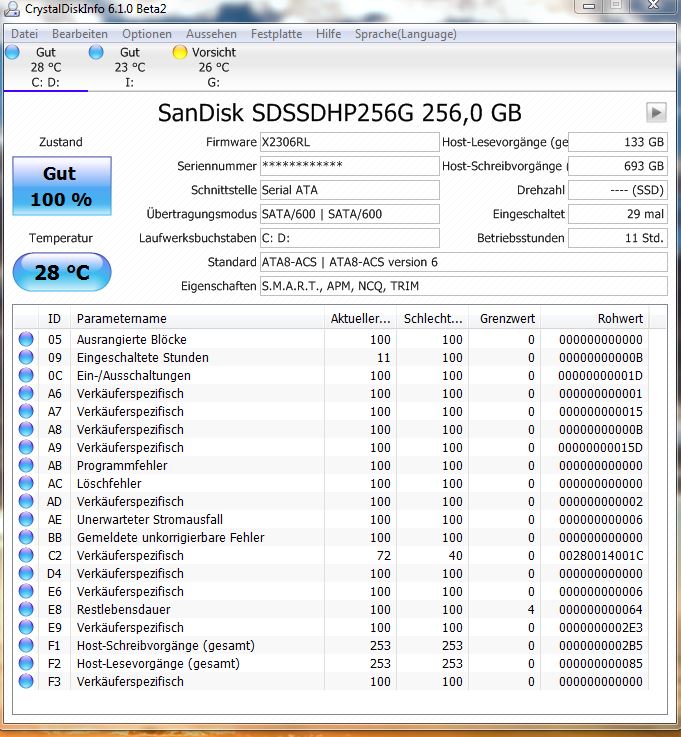The image size is (681, 737).
Task: Click status icon of 09 Eingeschaltete Stunden
Action: click(x=26, y=357)
